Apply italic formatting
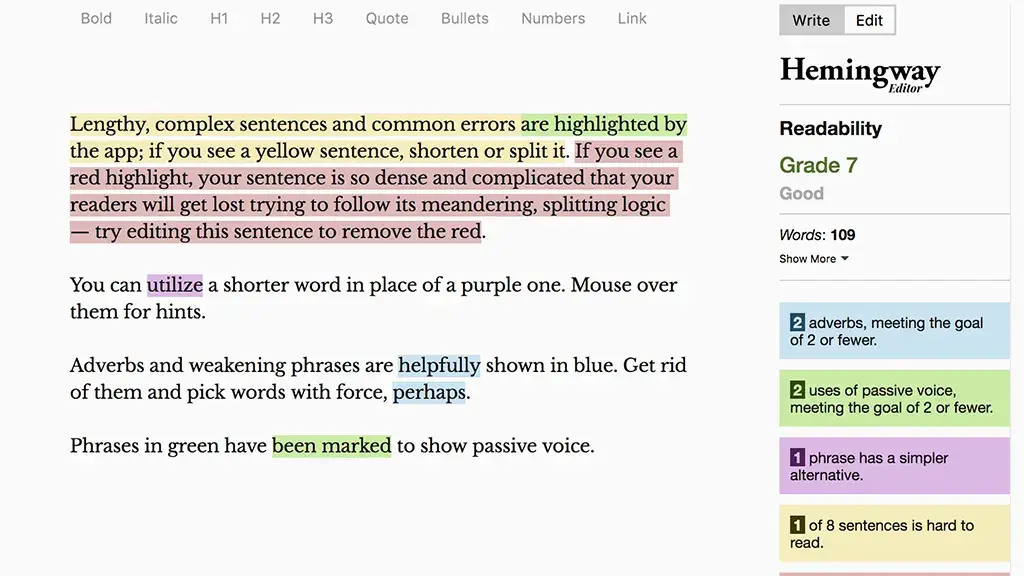1024x576 pixels. coord(160,18)
